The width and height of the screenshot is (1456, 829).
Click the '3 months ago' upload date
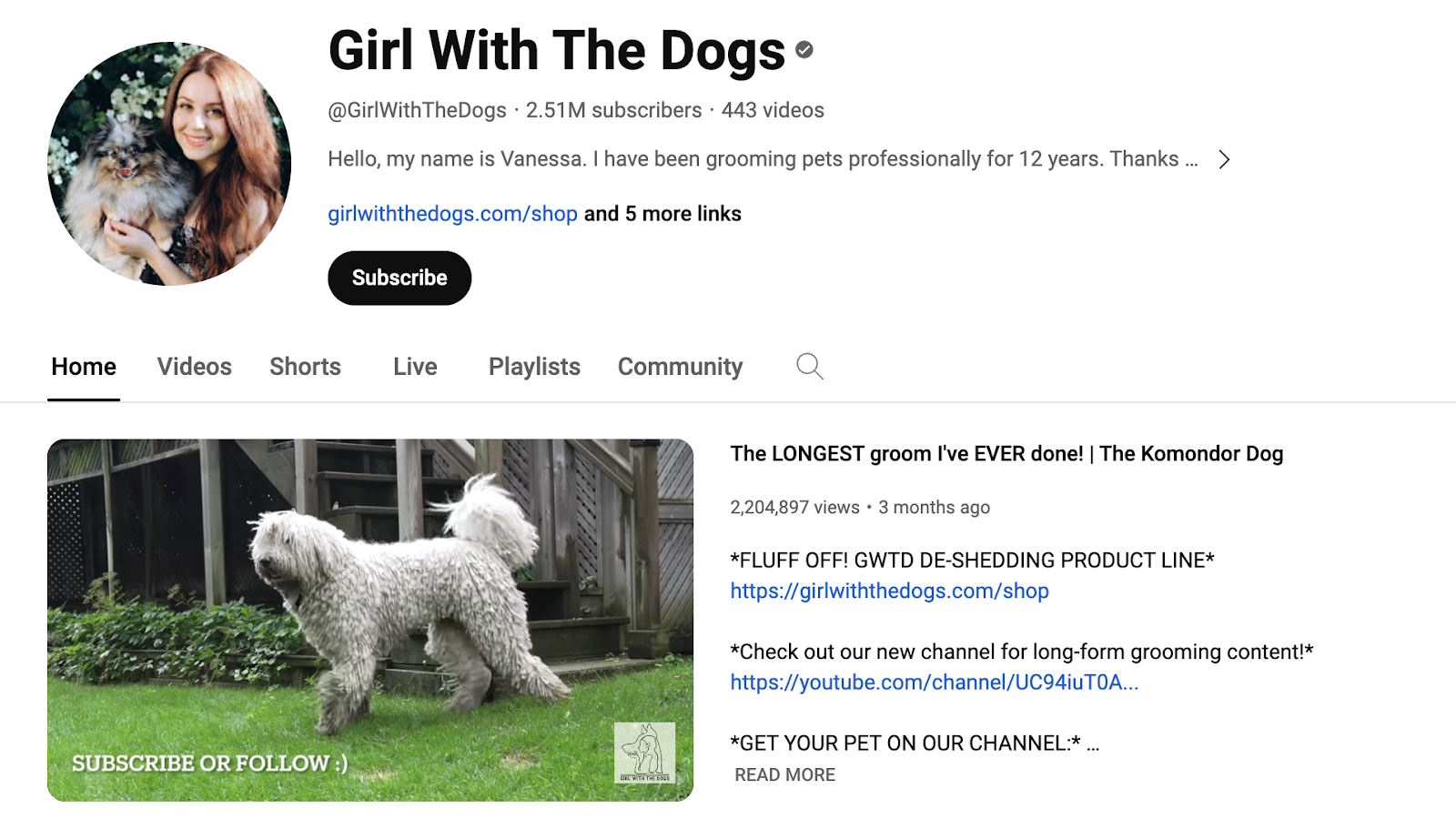[x=935, y=508]
